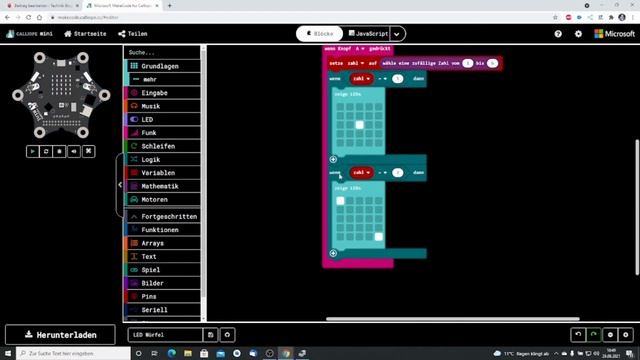640x360 pixels.
Task: Start the simulator with the play button
Action: click(x=32, y=151)
